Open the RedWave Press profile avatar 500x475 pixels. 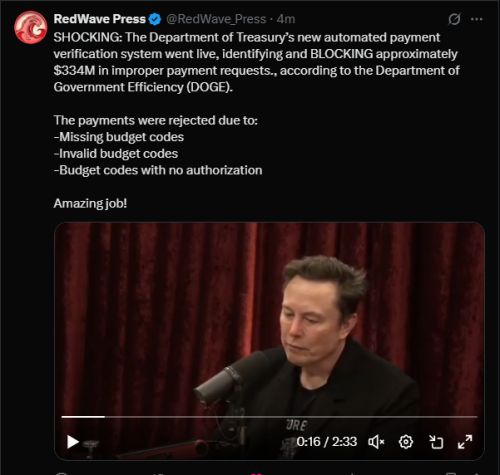(31, 27)
